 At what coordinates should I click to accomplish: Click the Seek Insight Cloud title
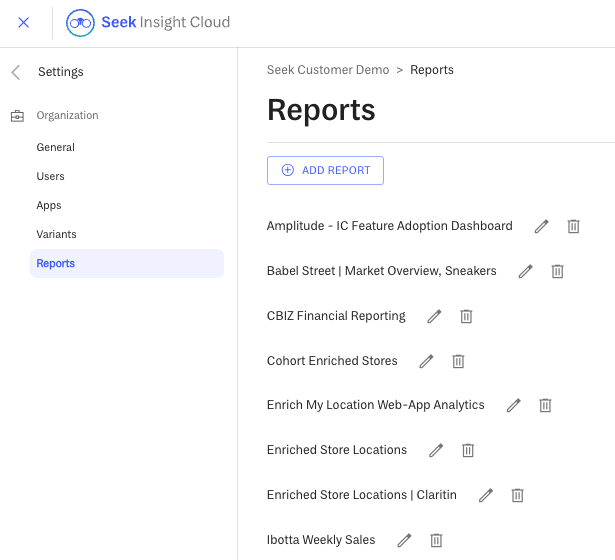[x=166, y=22]
